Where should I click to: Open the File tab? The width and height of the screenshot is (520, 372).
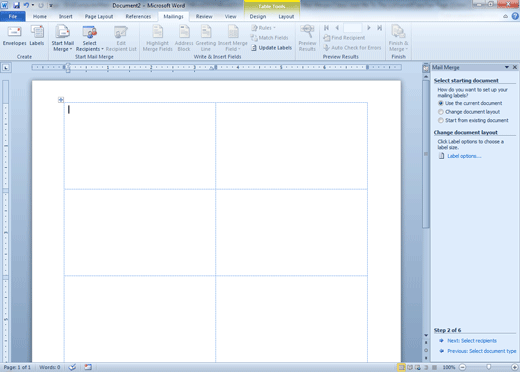pos(13,16)
